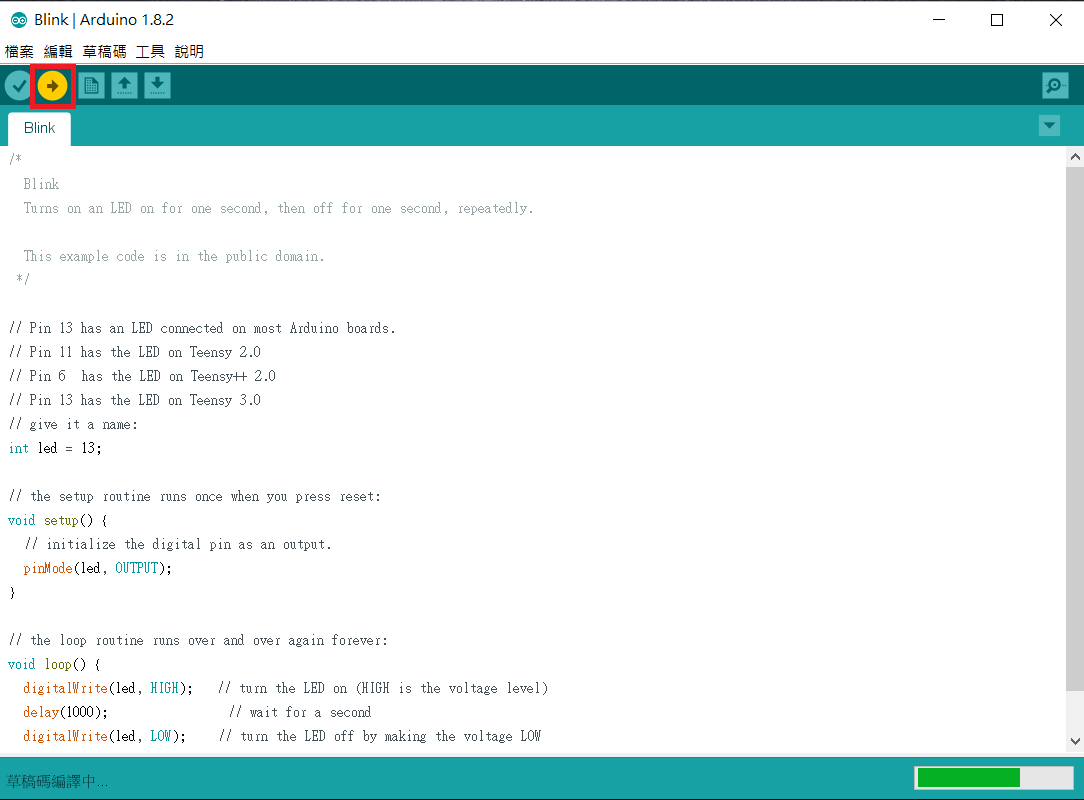This screenshot has width=1084, height=800.
Task: Open a sketch with the up-arrow icon
Action: point(124,86)
